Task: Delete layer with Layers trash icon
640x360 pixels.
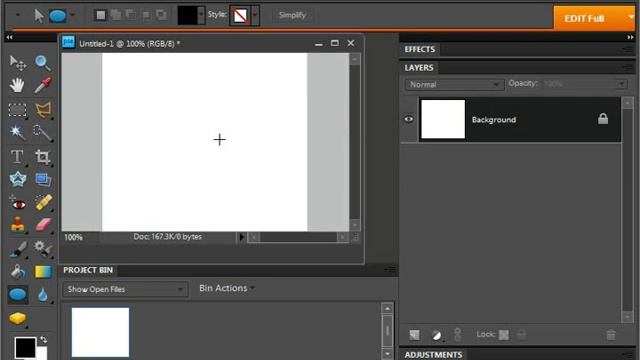Action: pos(611,335)
